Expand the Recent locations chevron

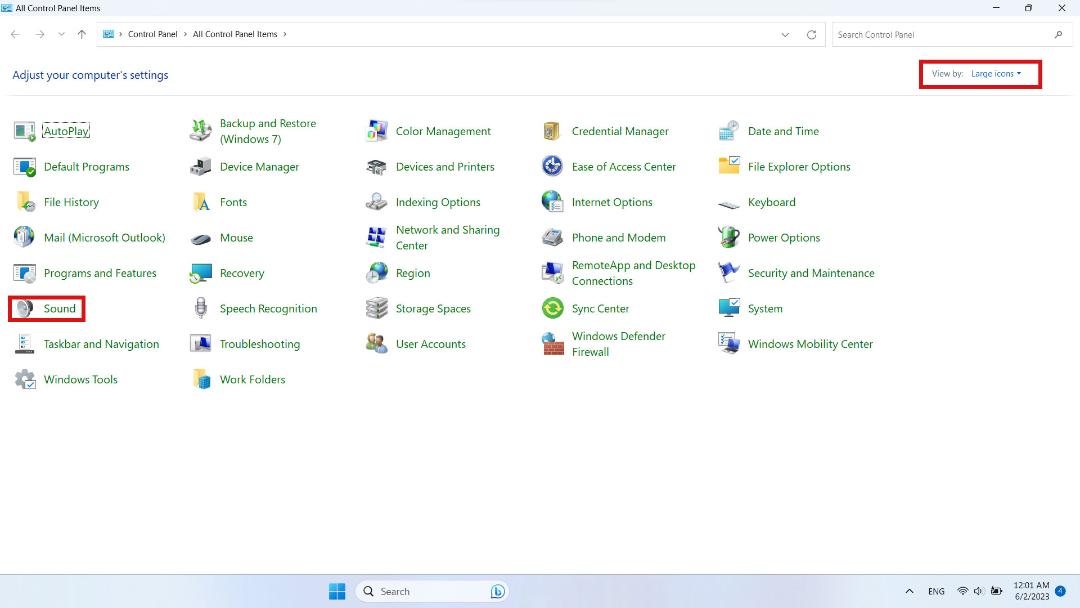[61, 34]
